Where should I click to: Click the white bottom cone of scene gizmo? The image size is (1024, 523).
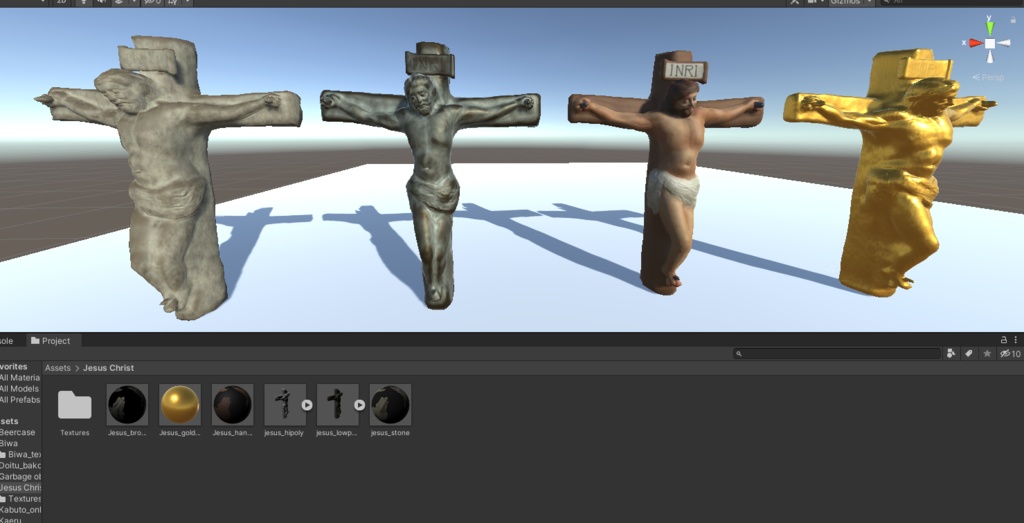click(990, 57)
